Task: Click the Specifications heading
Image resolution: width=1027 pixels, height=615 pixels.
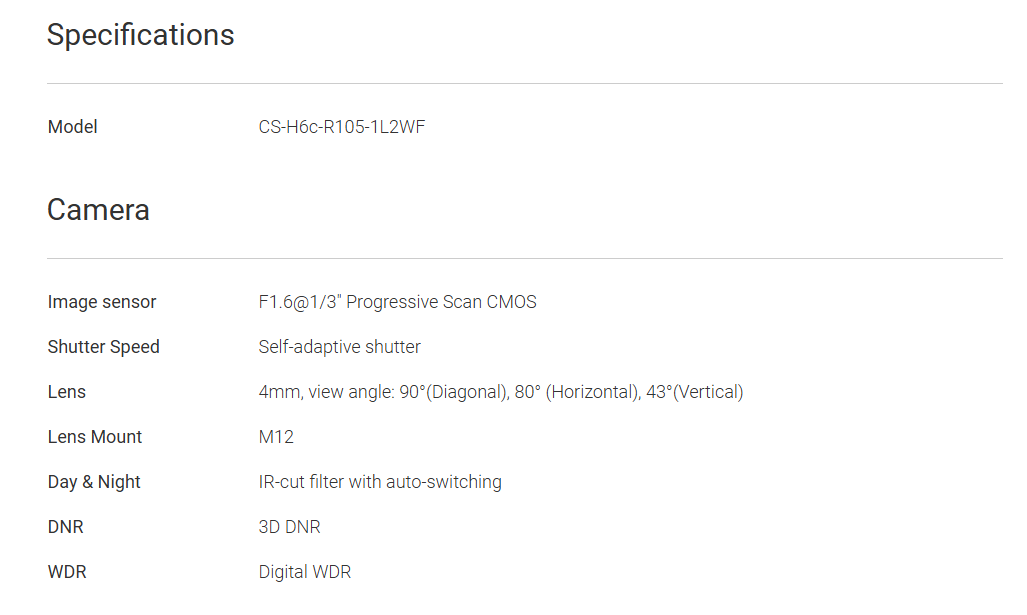Action: [140, 35]
